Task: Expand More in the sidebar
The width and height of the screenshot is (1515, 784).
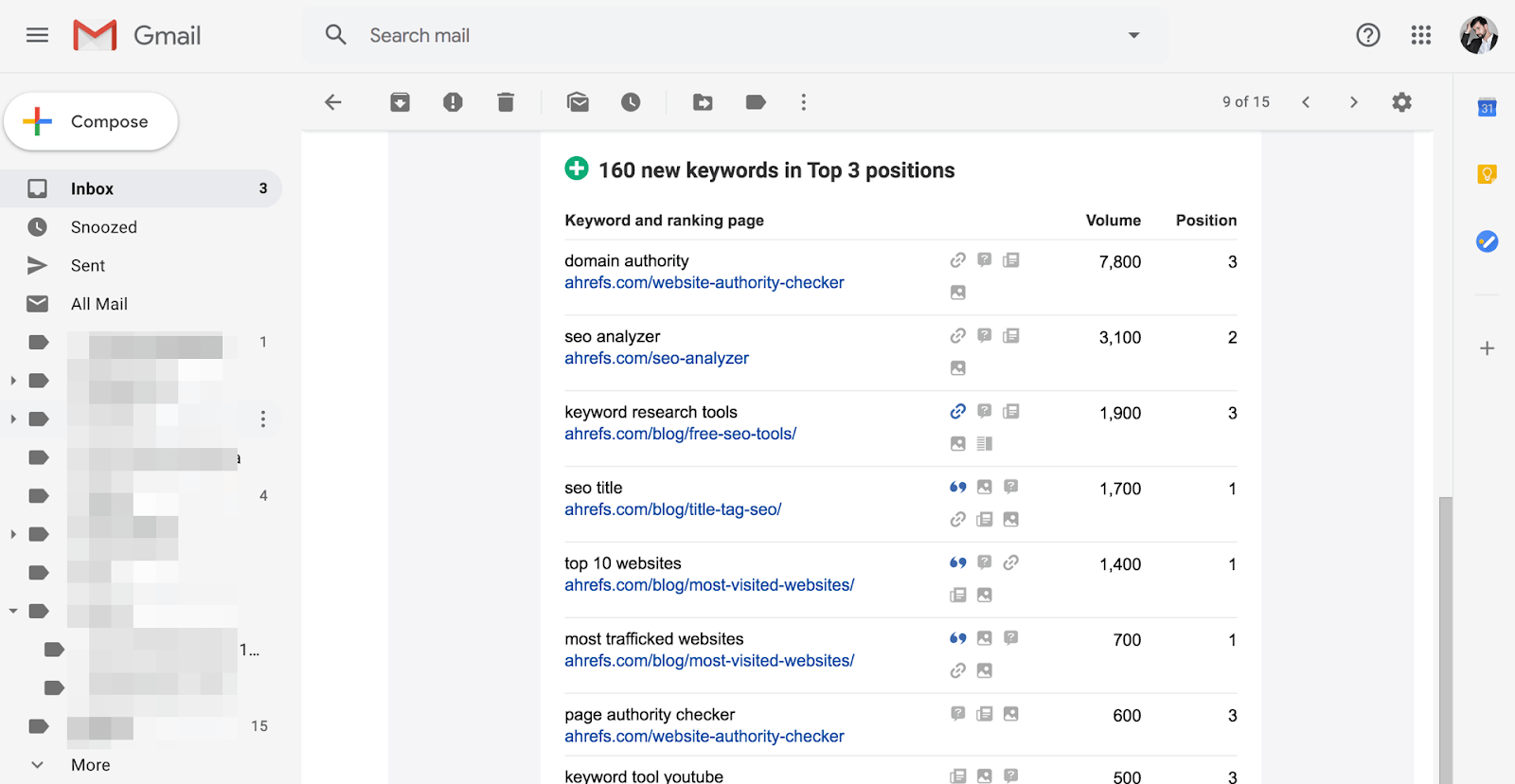Action: click(90, 765)
